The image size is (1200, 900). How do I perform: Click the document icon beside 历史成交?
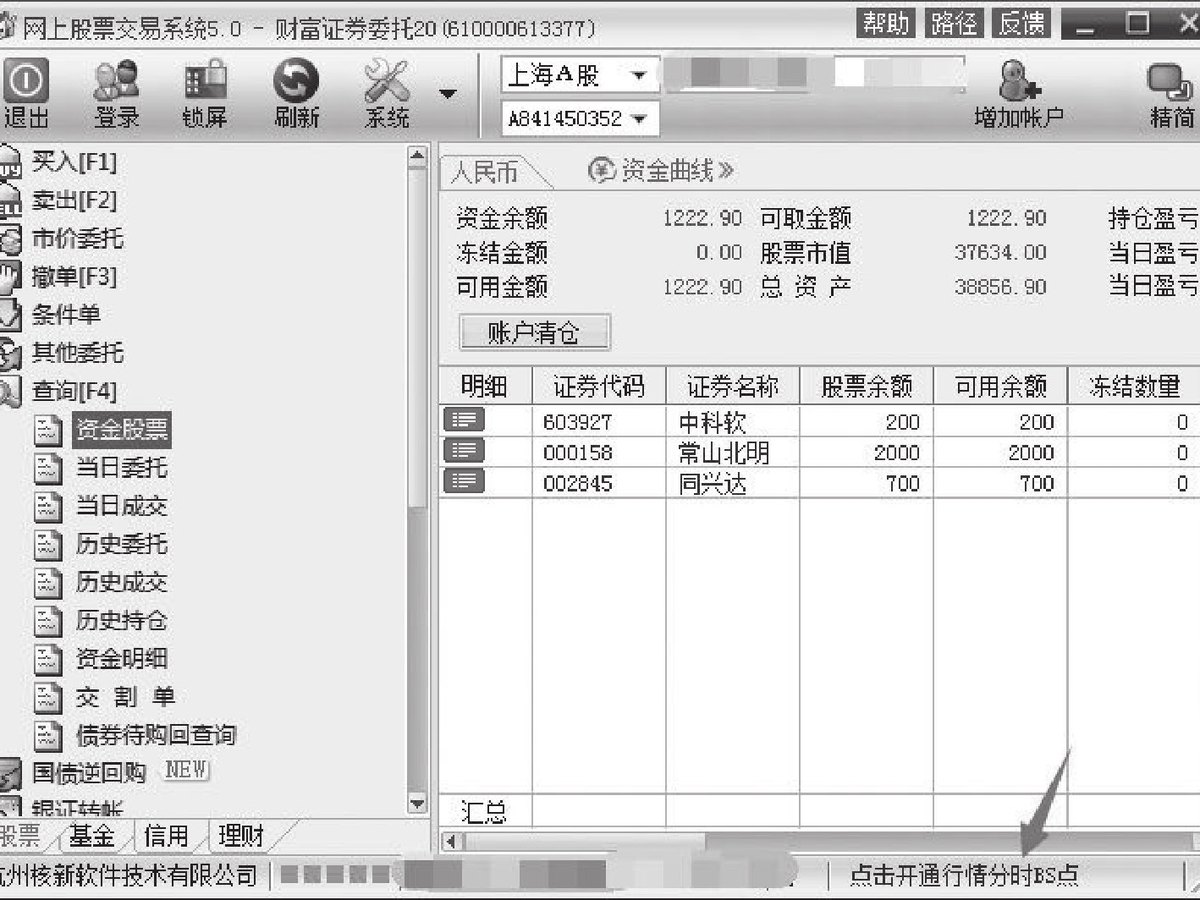[x=49, y=583]
